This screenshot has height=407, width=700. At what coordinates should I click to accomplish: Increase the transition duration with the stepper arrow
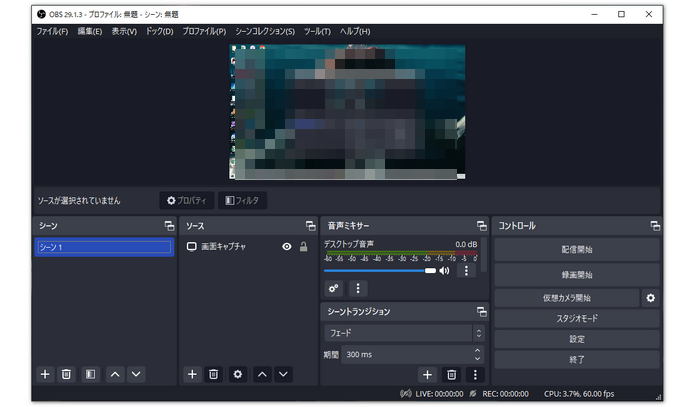click(x=478, y=350)
